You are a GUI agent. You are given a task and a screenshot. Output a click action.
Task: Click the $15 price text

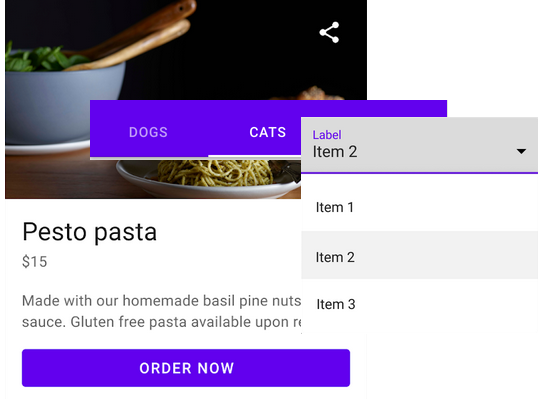[x=34, y=262]
